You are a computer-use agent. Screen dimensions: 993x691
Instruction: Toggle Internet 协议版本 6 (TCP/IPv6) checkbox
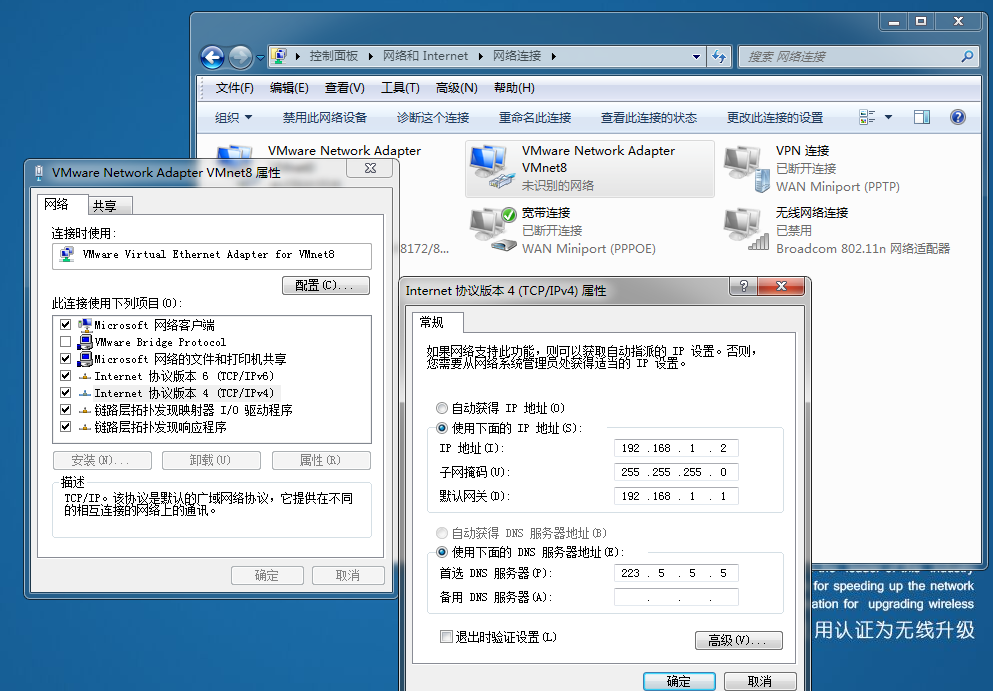click(x=65, y=376)
